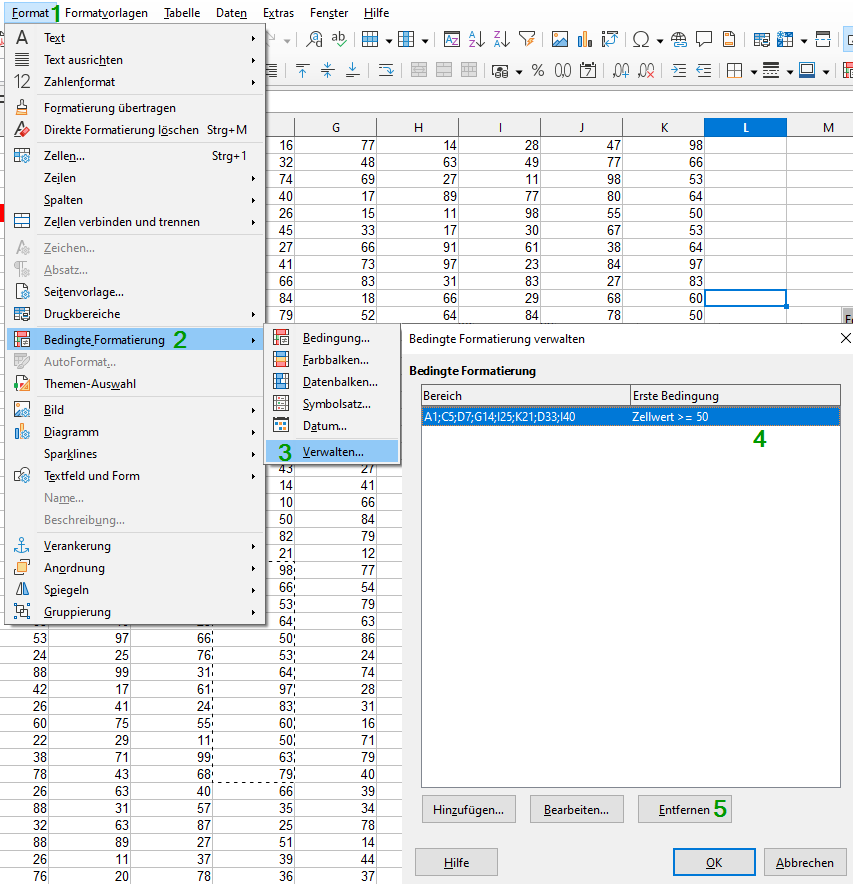Open the Extras menu

tap(278, 13)
